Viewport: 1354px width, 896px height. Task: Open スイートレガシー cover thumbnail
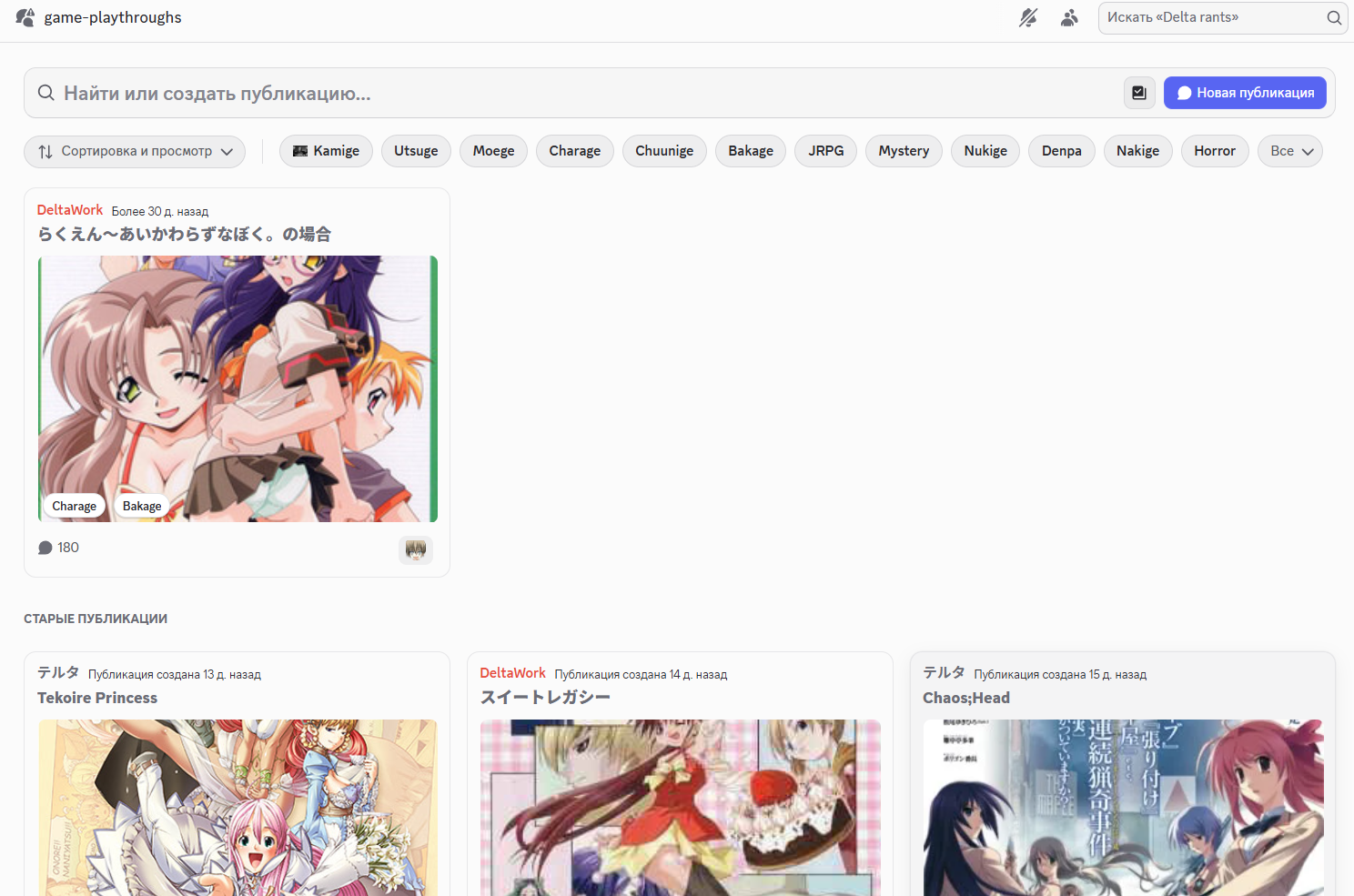pos(681,808)
